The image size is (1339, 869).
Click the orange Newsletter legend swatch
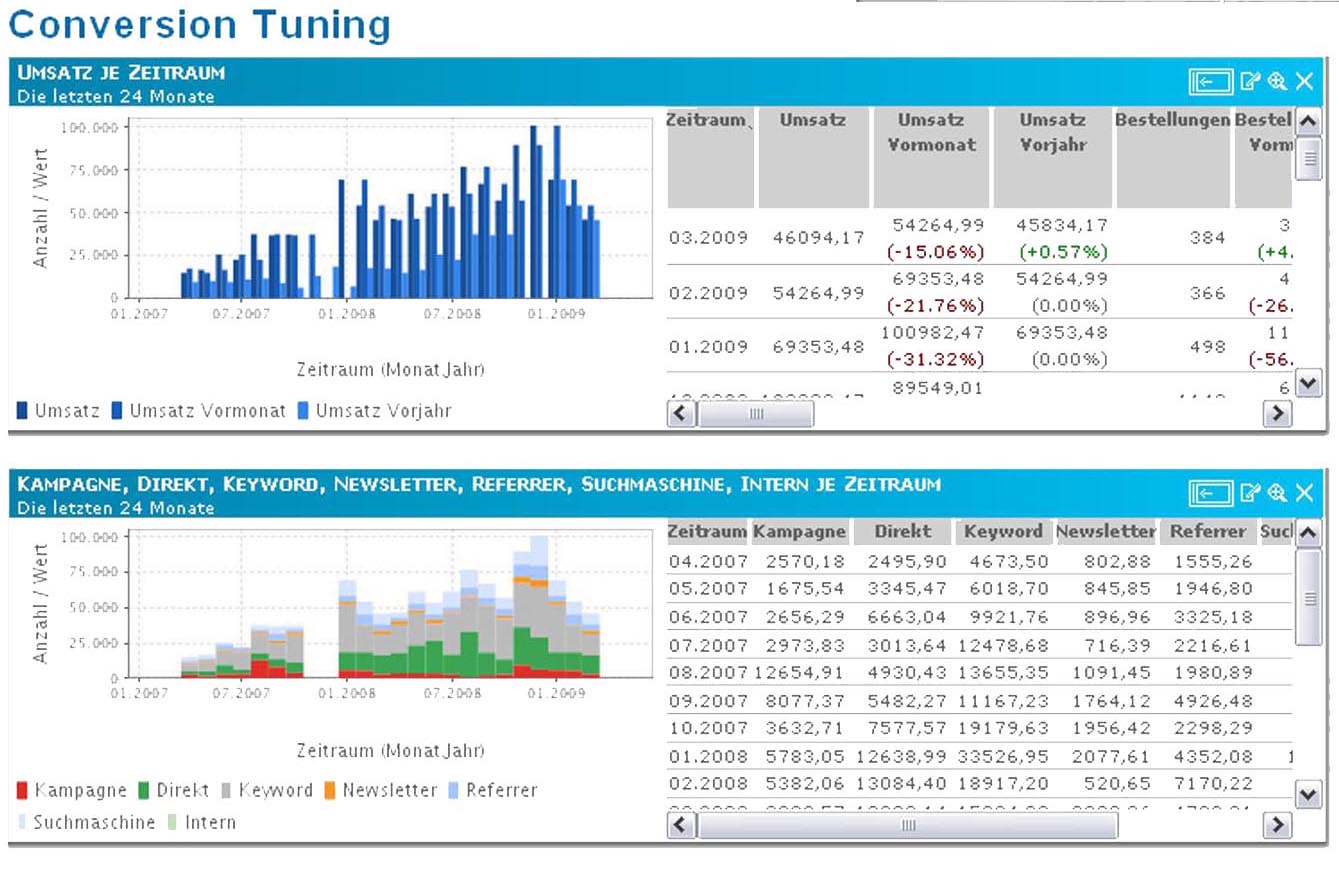point(330,790)
